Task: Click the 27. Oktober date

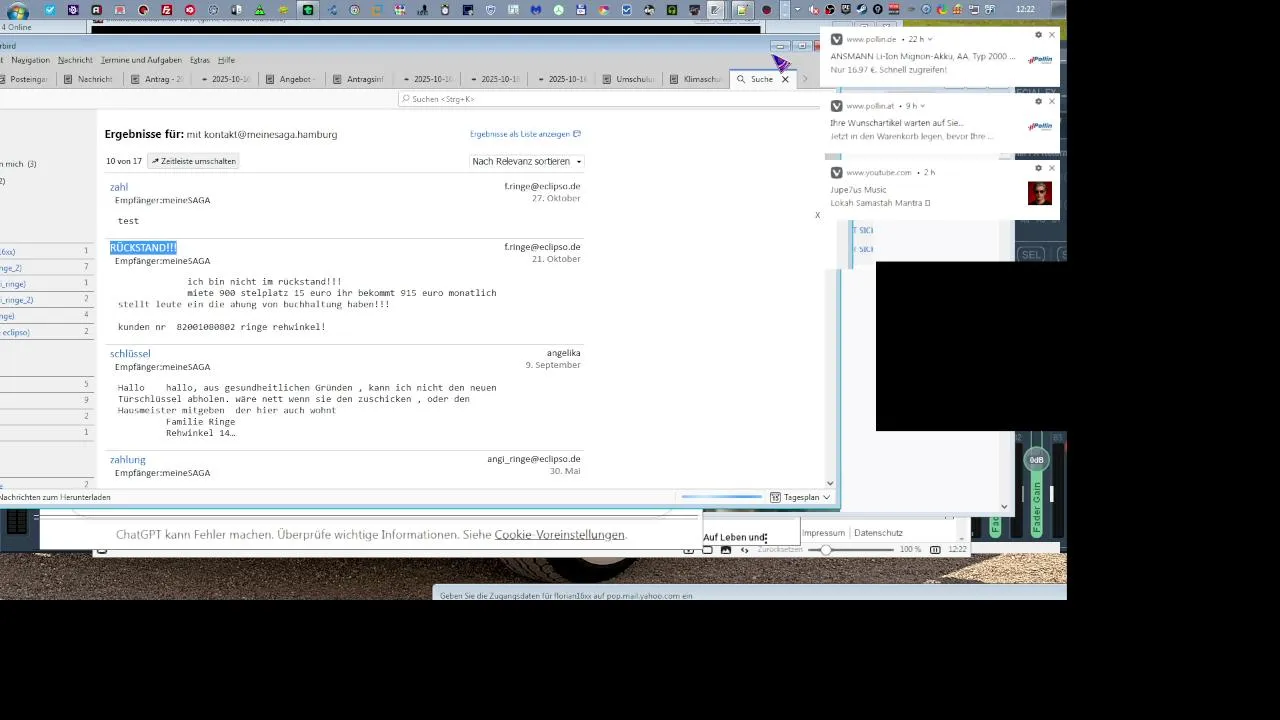Action: pyautogui.click(x=556, y=198)
